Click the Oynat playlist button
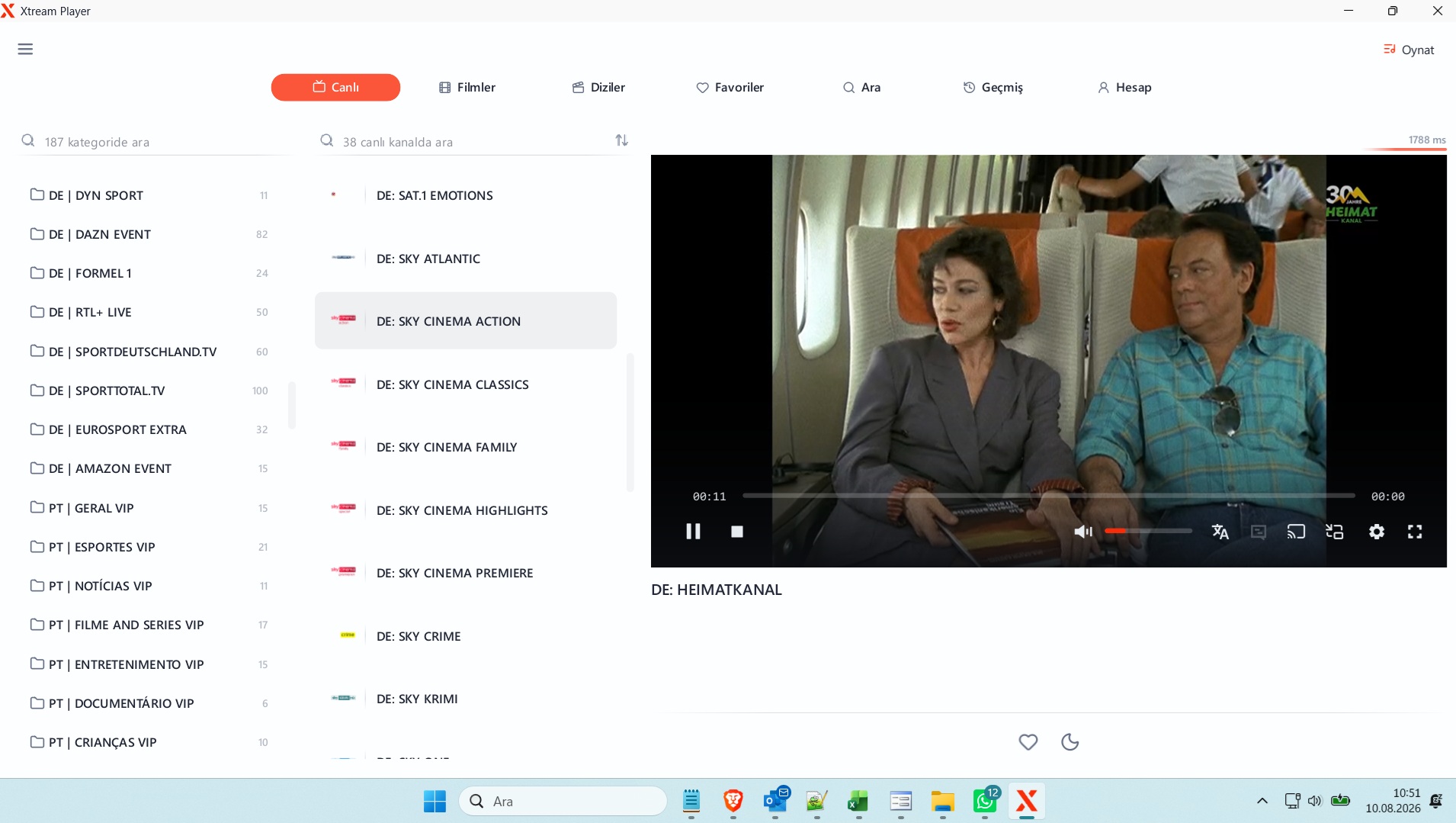Screen dimensions: 1456x823 1409,50
